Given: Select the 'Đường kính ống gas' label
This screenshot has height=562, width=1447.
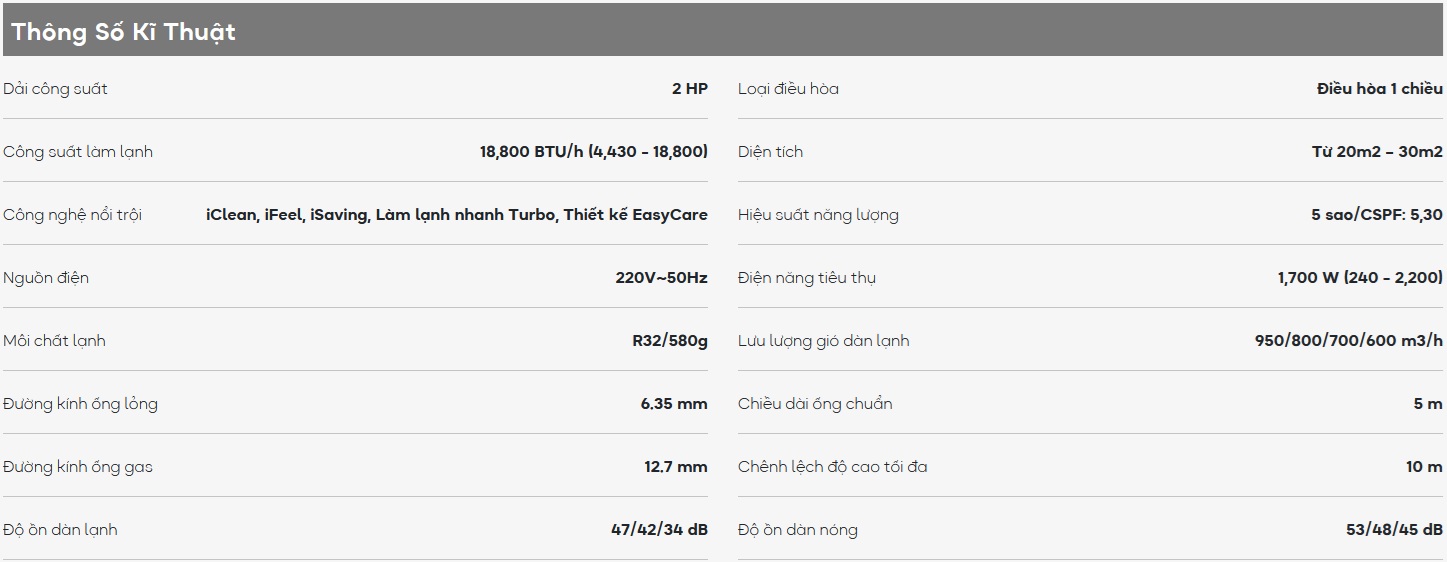Looking at the screenshot, I should [78, 467].
